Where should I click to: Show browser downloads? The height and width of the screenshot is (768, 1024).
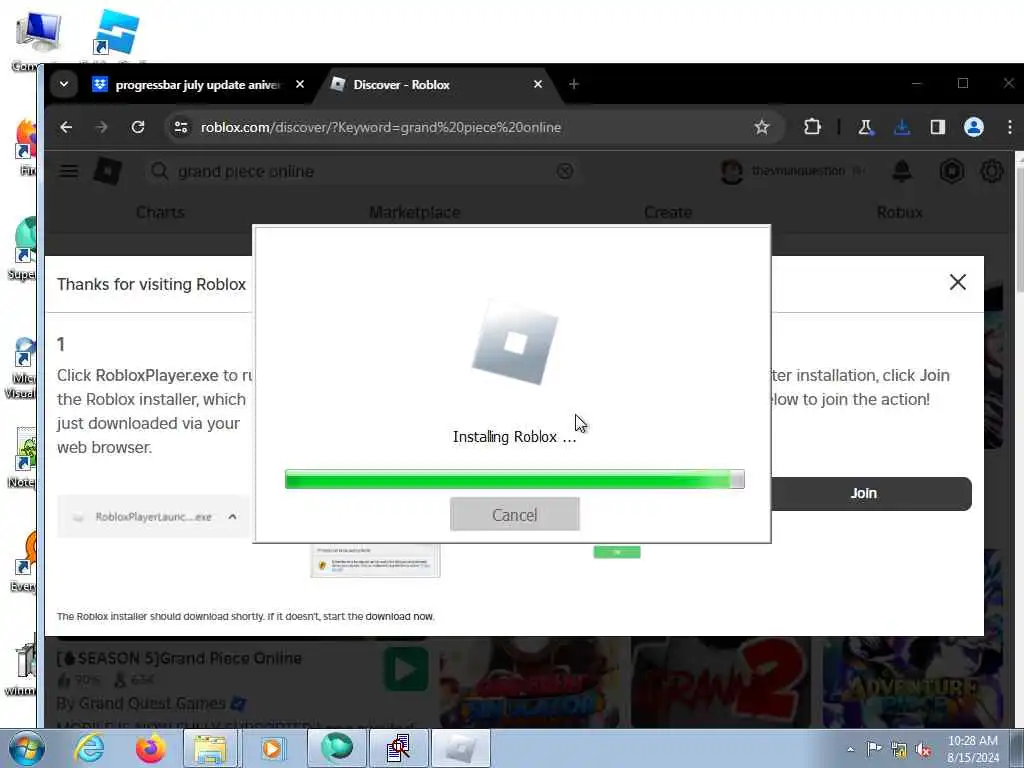902,127
